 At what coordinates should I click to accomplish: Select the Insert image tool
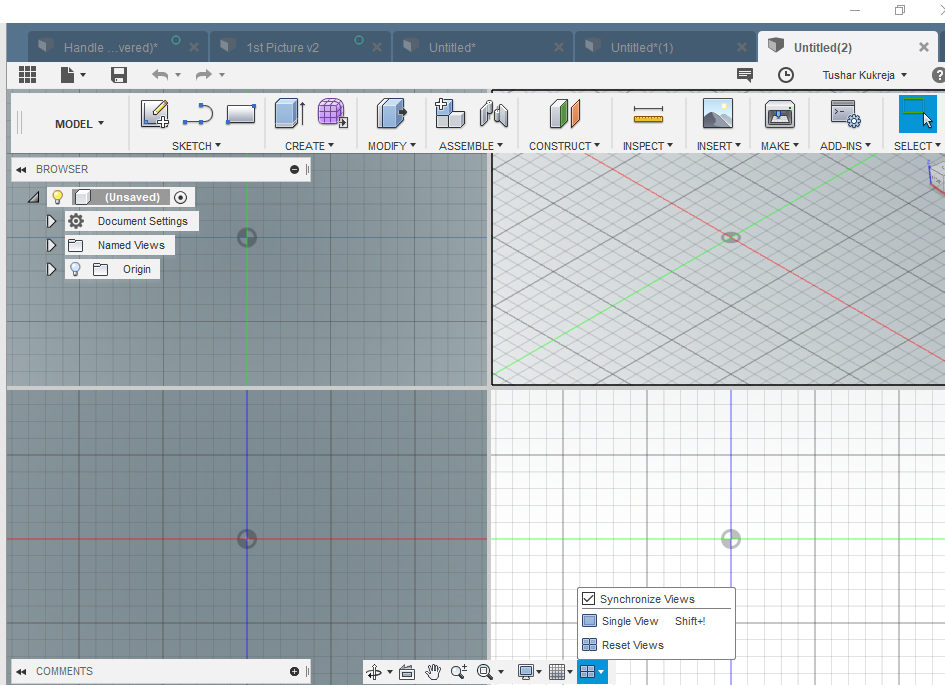(718, 114)
